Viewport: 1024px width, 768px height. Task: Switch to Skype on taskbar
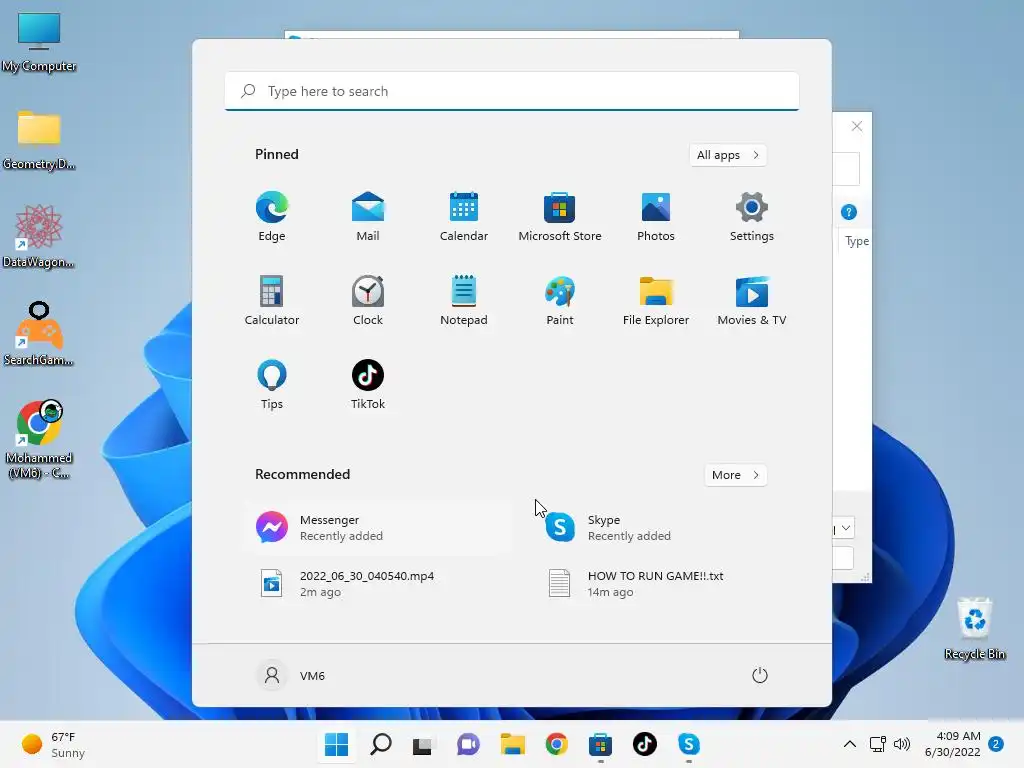tap(689, 744)
